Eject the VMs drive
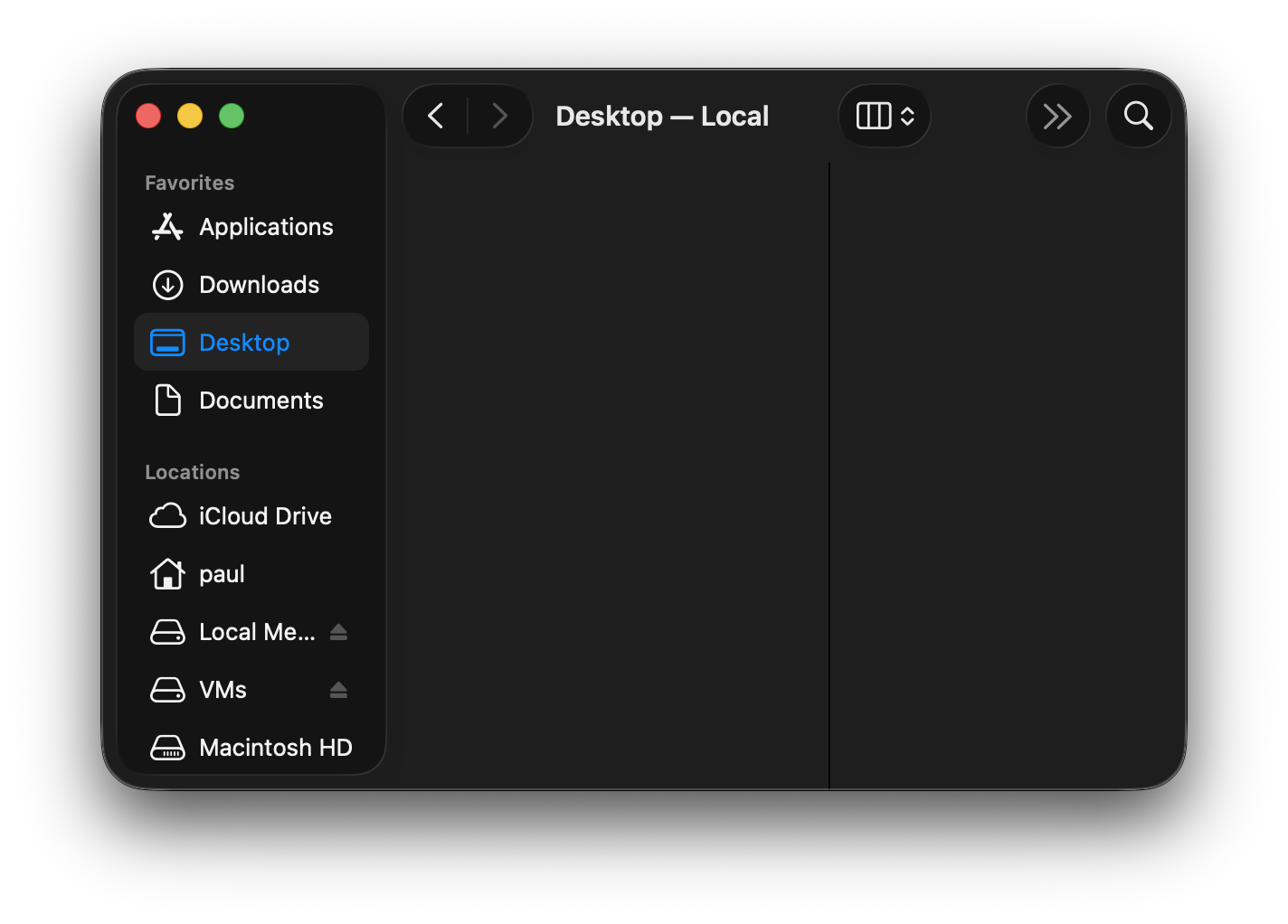 pos(338,690)
